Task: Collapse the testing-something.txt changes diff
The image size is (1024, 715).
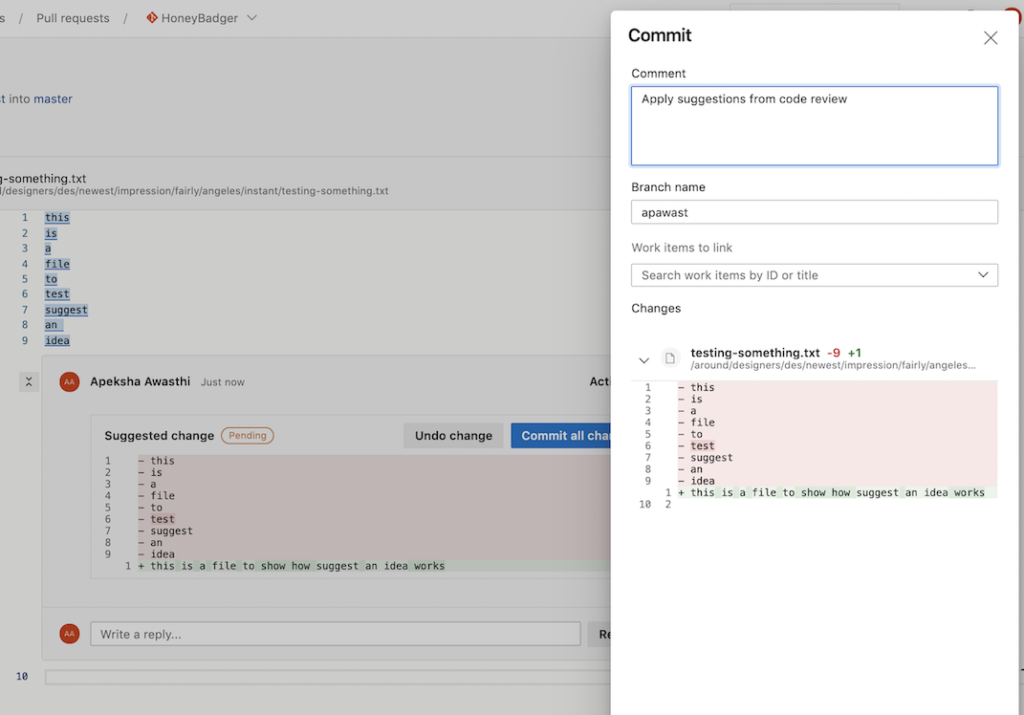Action: coord(644,359)
